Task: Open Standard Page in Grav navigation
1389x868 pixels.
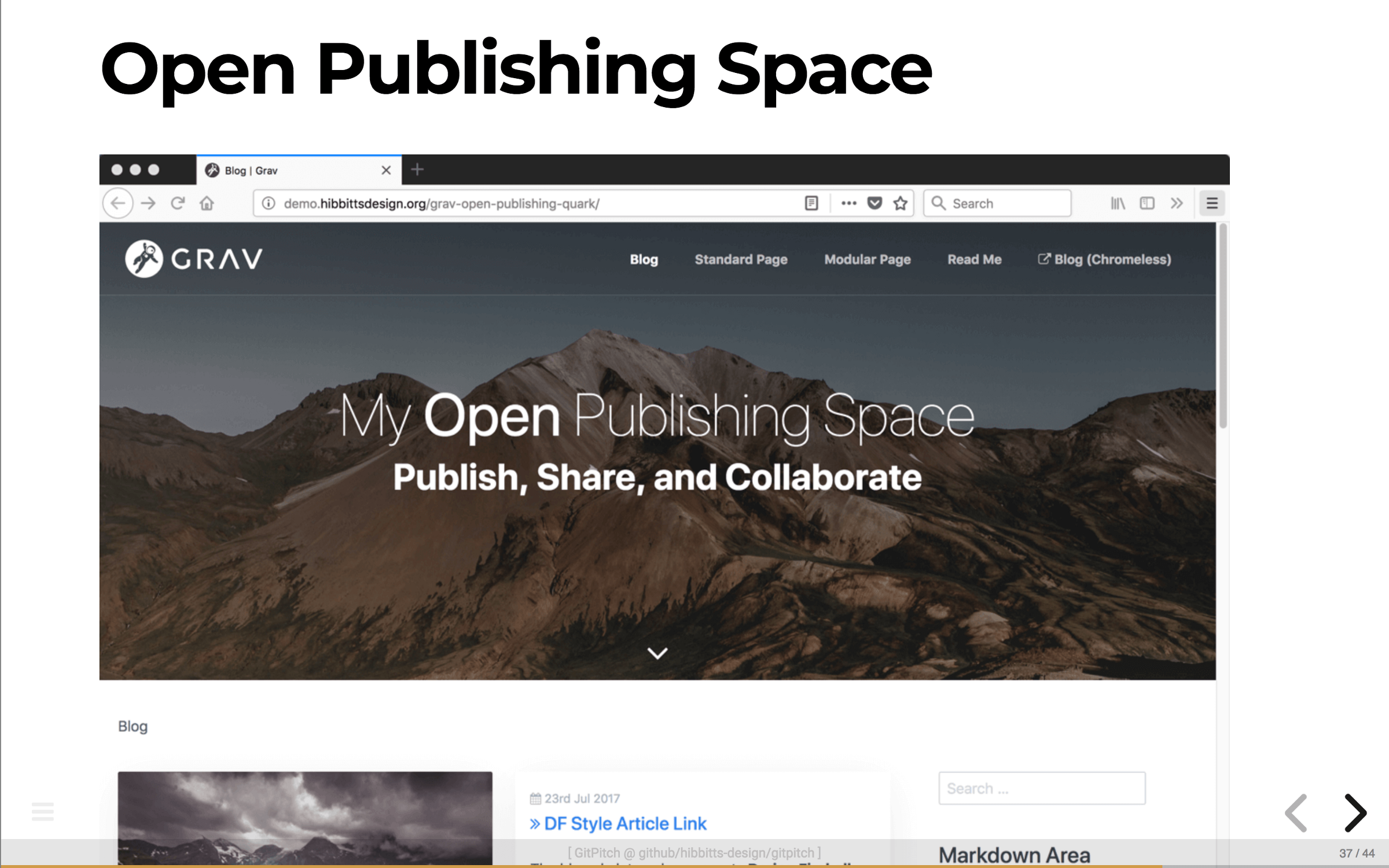Action: pos(741,259)
